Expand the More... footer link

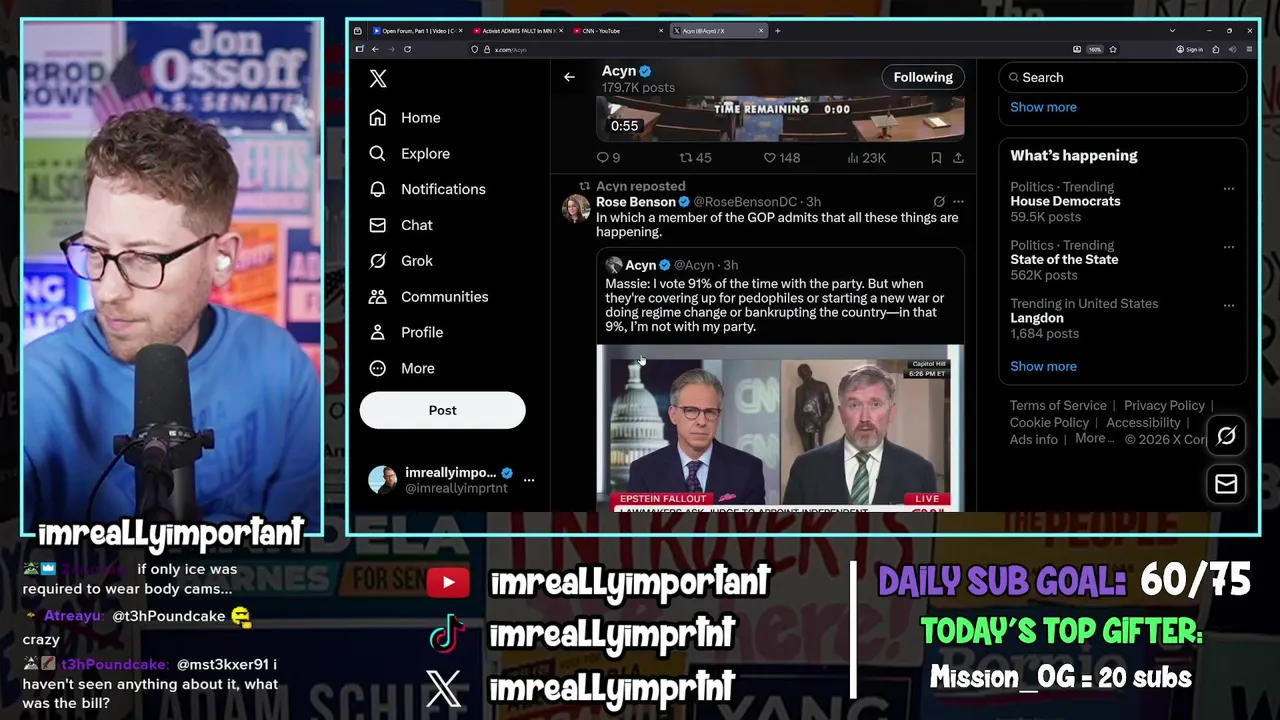tap(1094, 439)
